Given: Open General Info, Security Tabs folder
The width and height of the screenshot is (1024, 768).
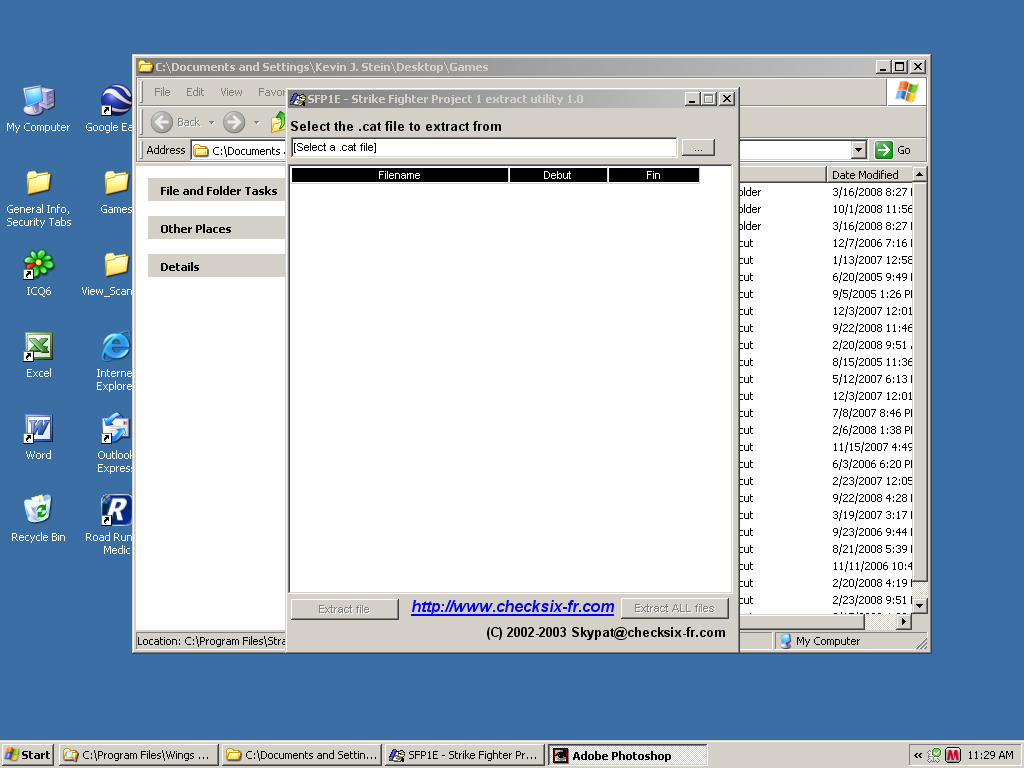Looking at the screenshot, I should click(x=39, y=199).
